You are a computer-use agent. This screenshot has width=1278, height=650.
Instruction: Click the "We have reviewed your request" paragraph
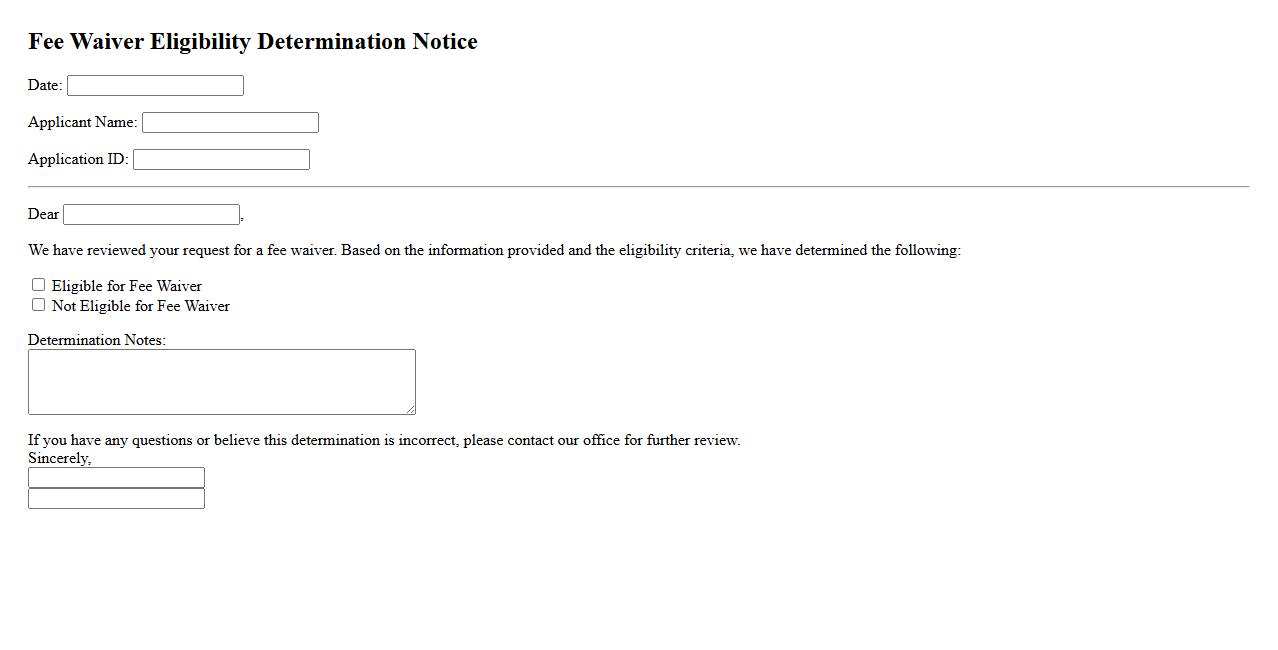pos(494,250)
